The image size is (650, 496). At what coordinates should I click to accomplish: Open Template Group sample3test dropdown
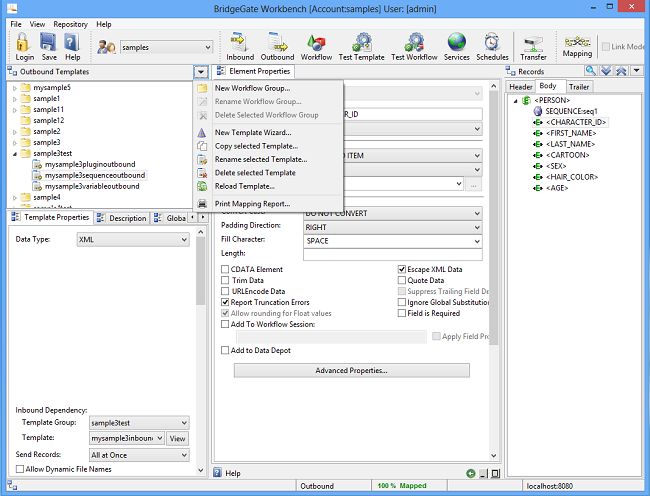139,423
